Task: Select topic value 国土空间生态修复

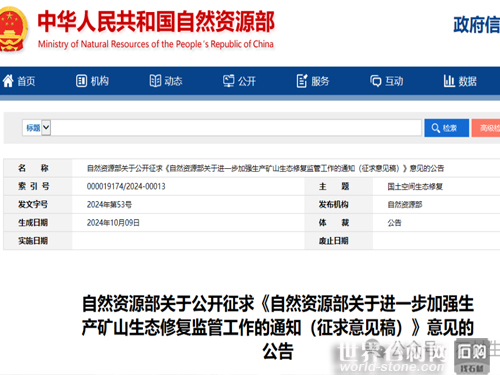Action: point(415,186)
